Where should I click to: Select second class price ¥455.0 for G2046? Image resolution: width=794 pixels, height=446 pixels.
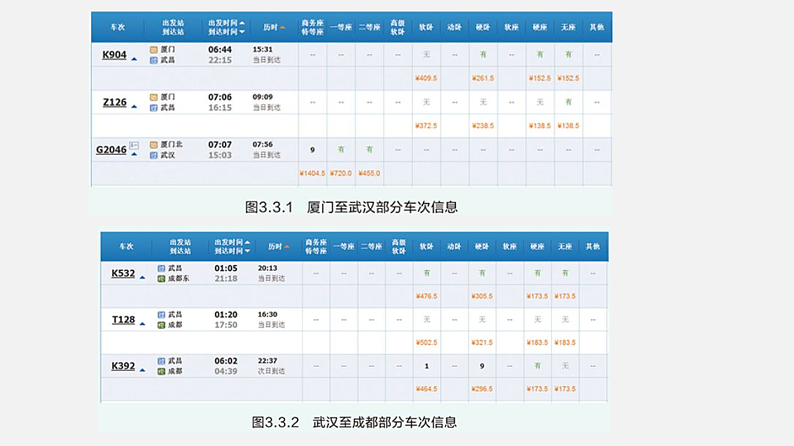(x=369, y=174)
